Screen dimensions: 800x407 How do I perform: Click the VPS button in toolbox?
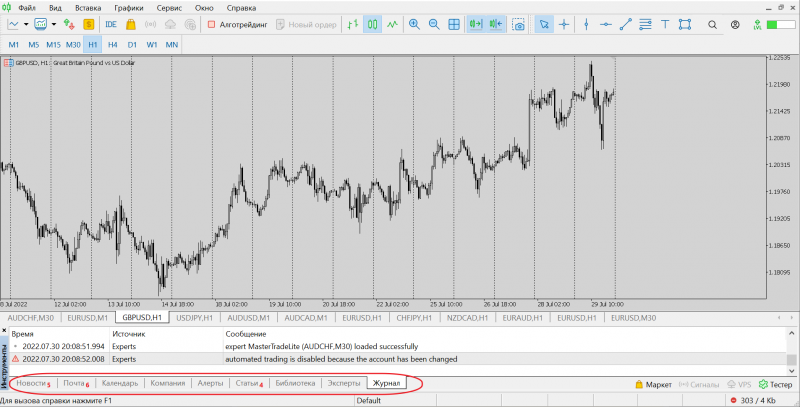click(x=739, y=385)
